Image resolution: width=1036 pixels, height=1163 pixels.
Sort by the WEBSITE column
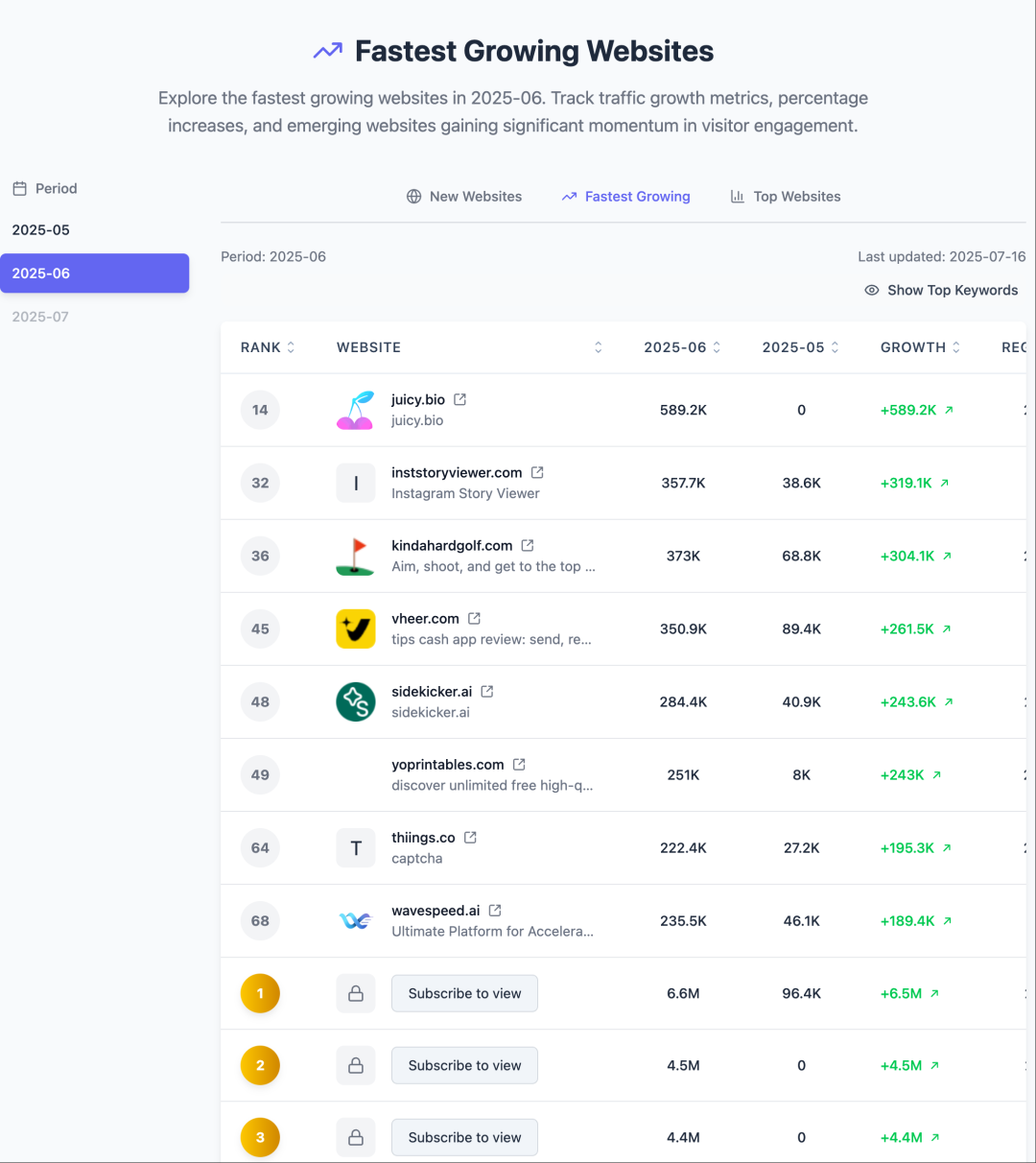469,347
